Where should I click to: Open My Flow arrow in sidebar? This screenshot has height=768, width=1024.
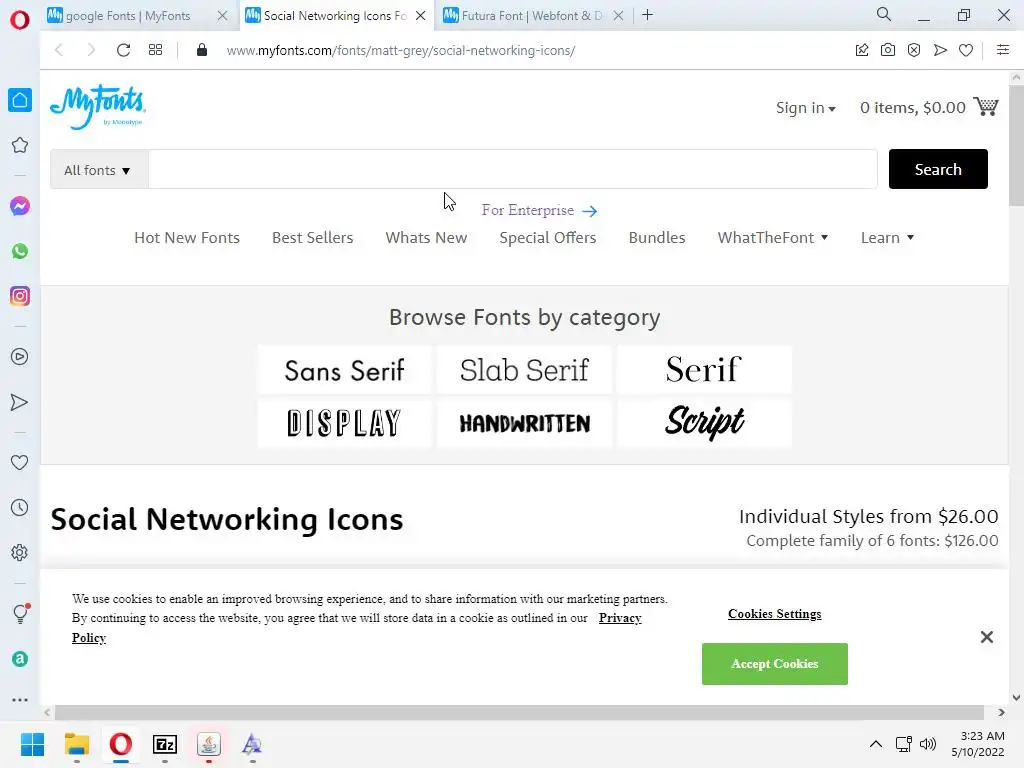click(x=20, y=402)
